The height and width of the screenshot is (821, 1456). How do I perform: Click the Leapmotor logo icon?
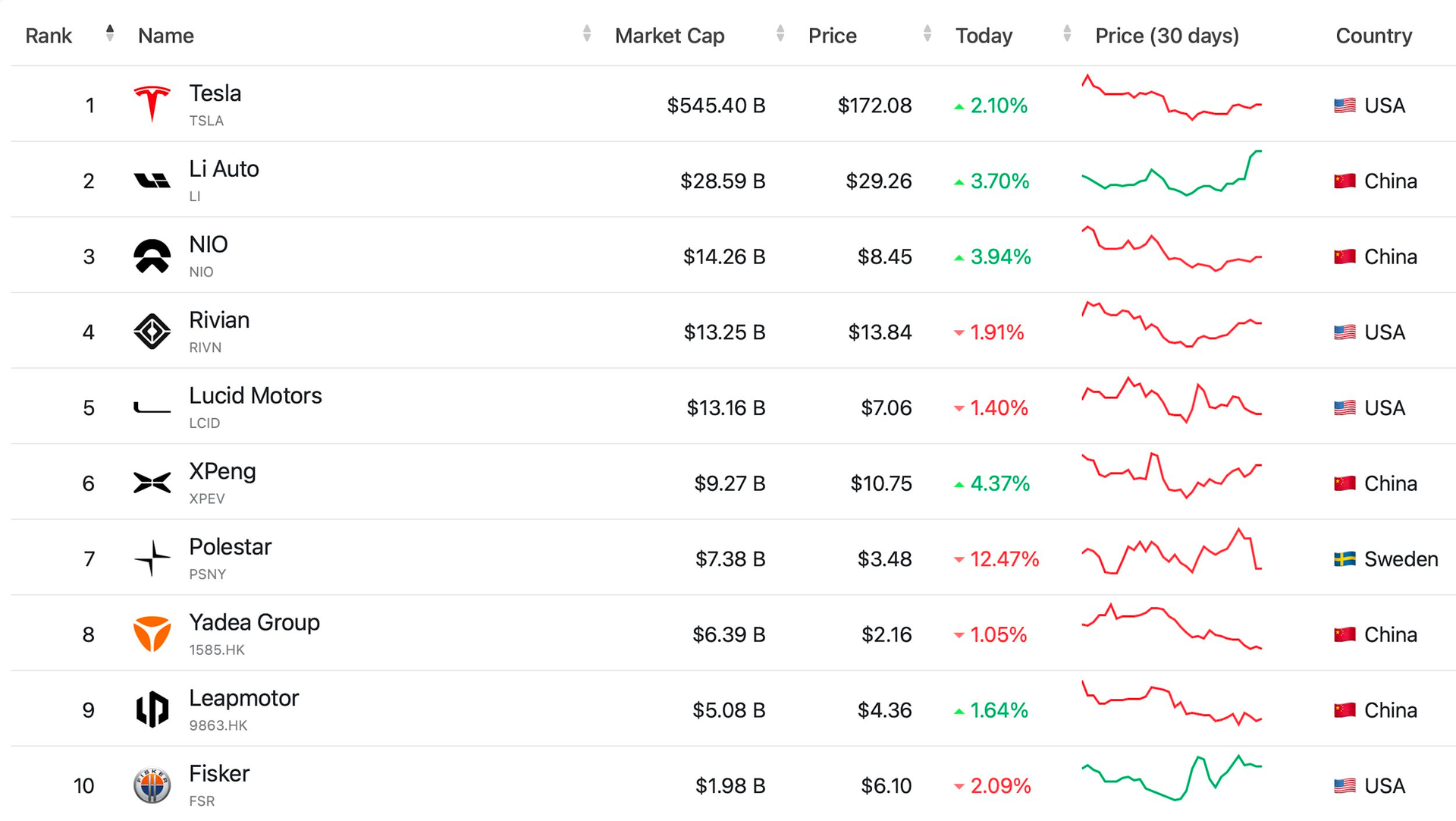[152, 709]
